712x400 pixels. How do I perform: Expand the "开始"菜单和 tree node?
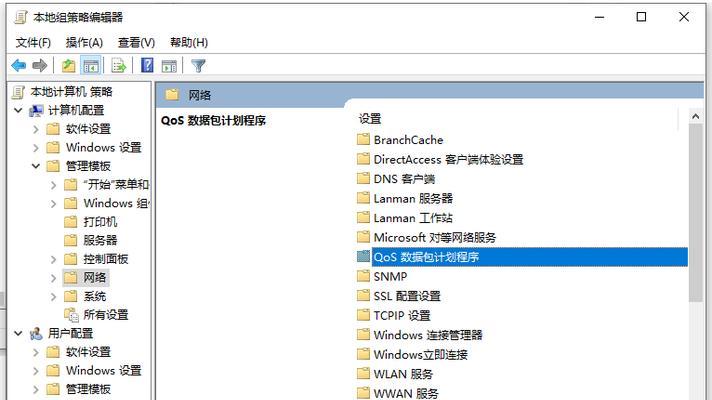coord(54,185)
